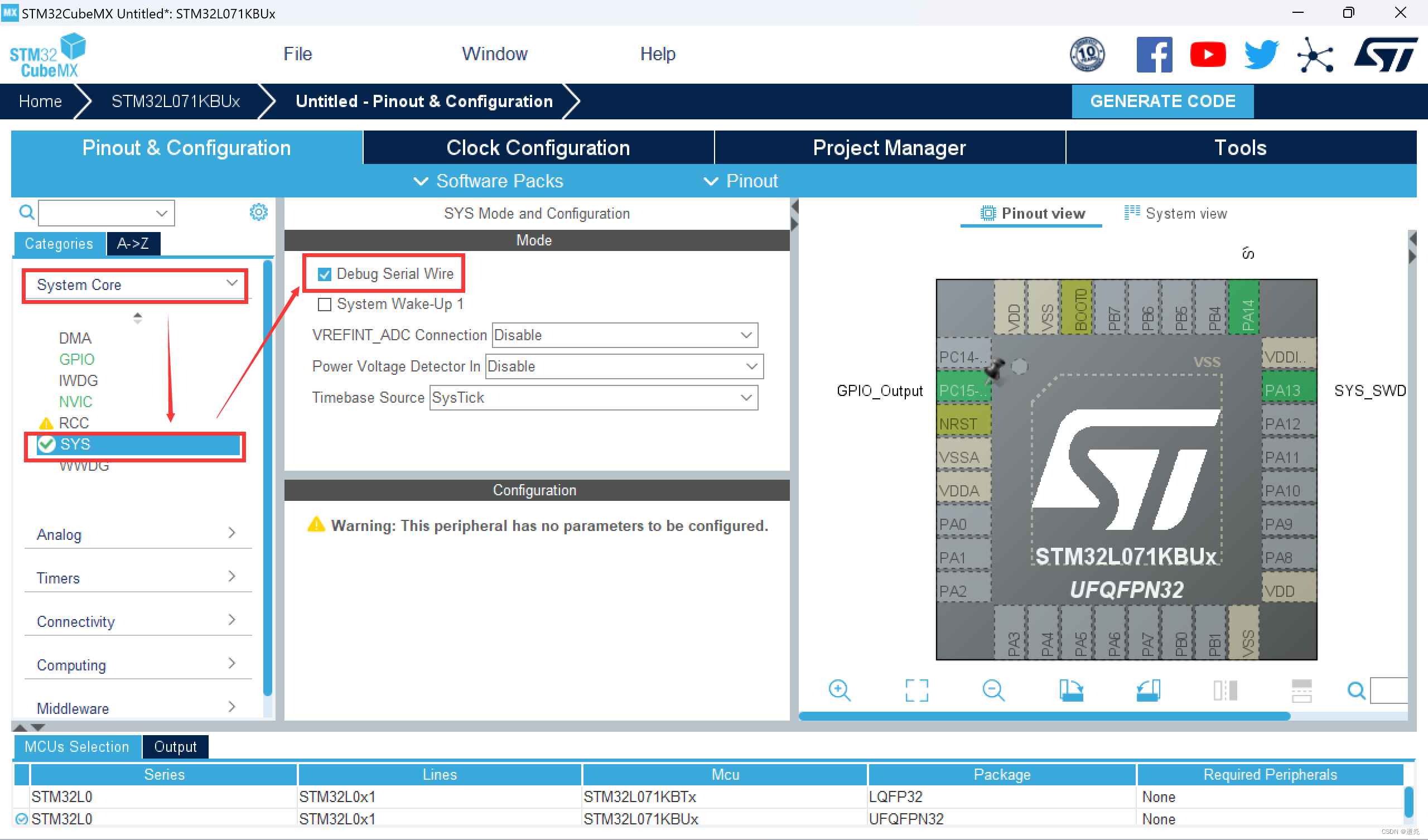Click the ST community network star icon

(x=1315, y=55)
